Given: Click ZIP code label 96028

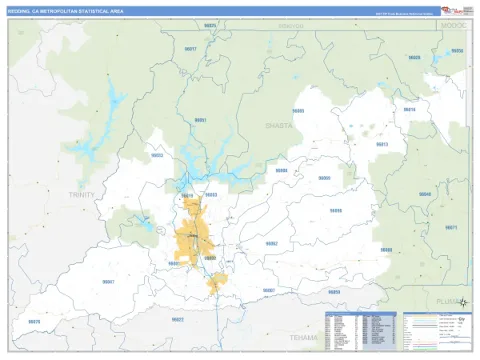Looking at the screenshot, I should [x=414, y=58].
